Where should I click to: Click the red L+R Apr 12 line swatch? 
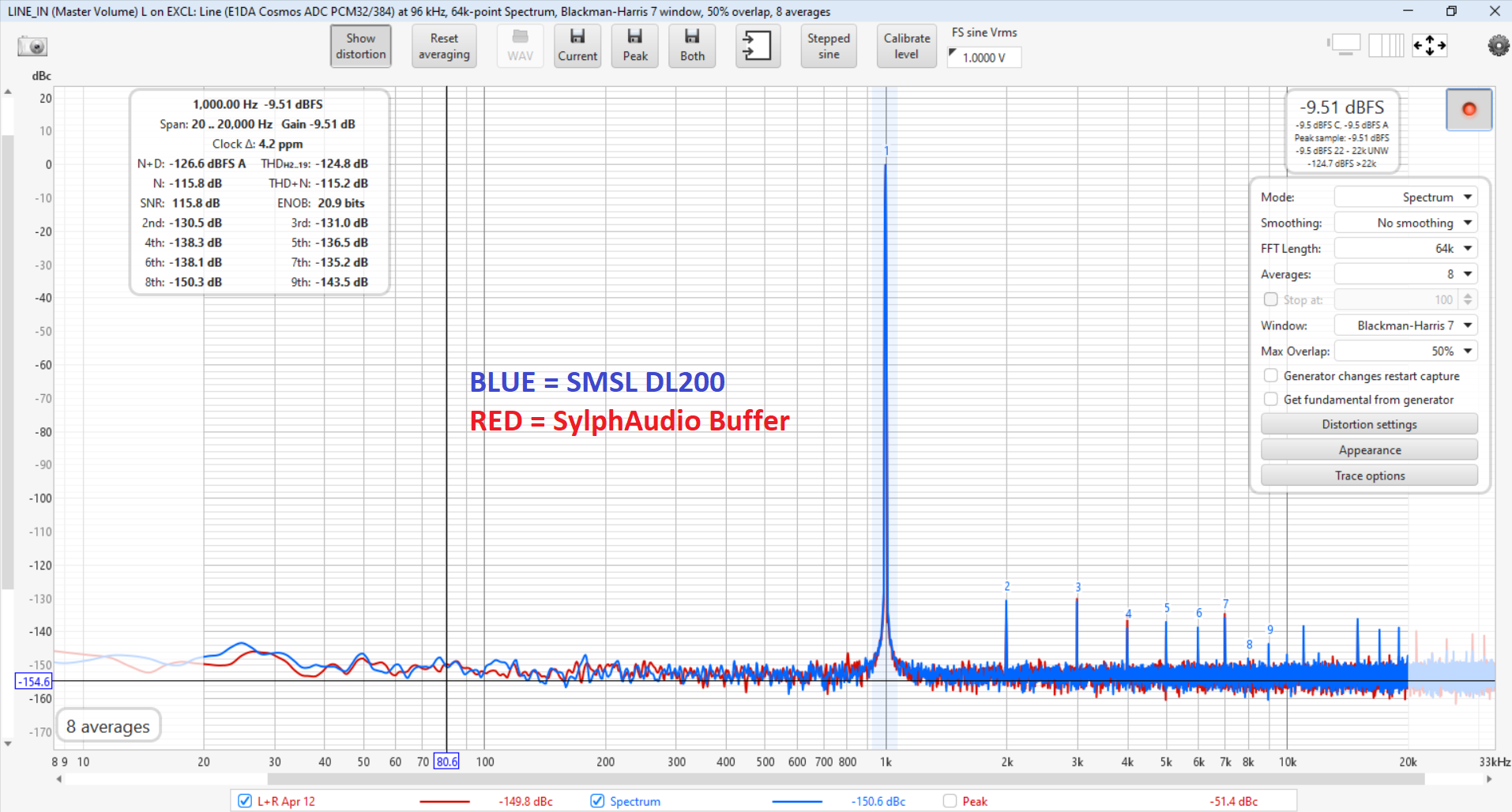pos(445,801)
